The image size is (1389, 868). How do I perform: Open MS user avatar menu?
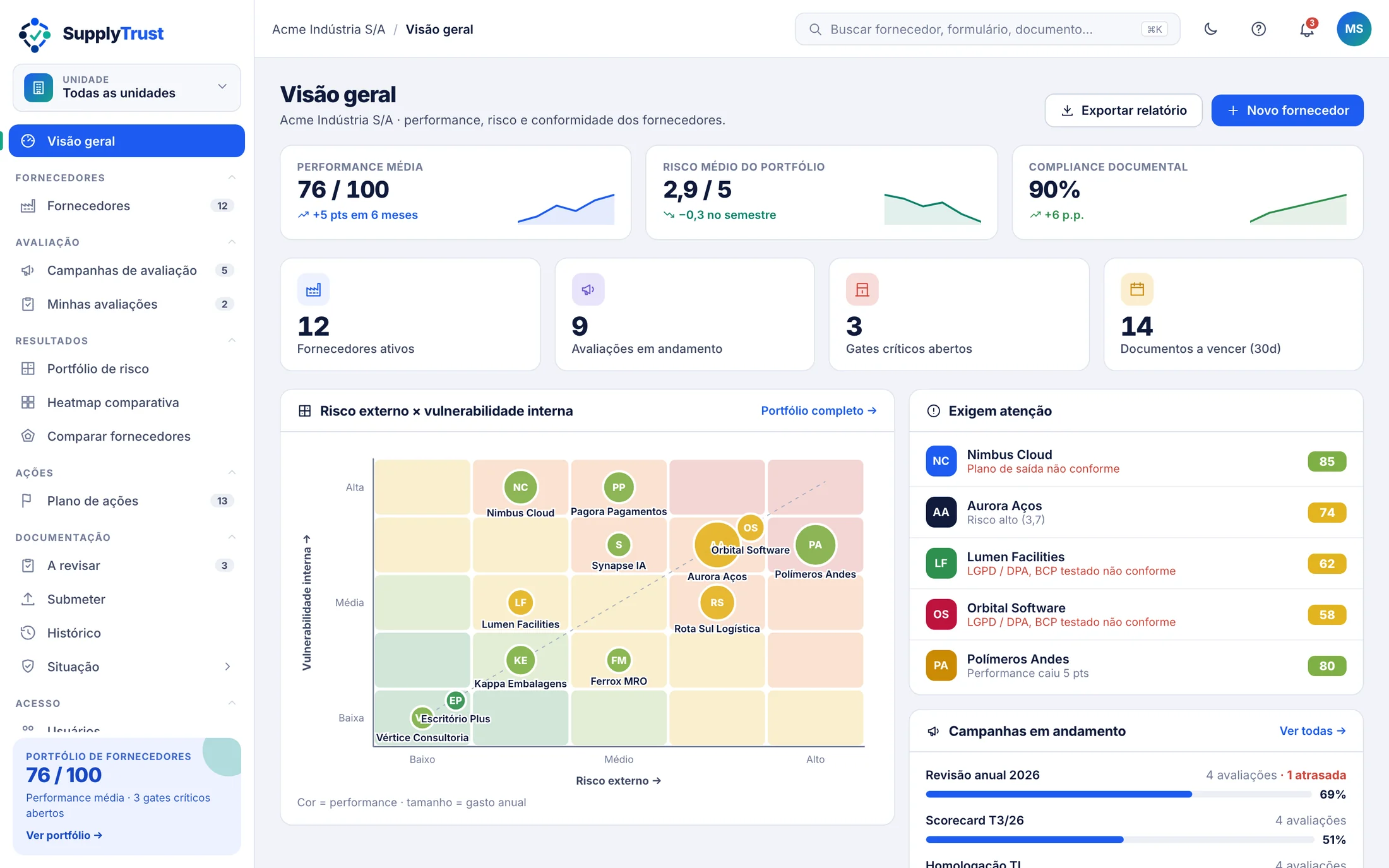[x=1354, y=29]
